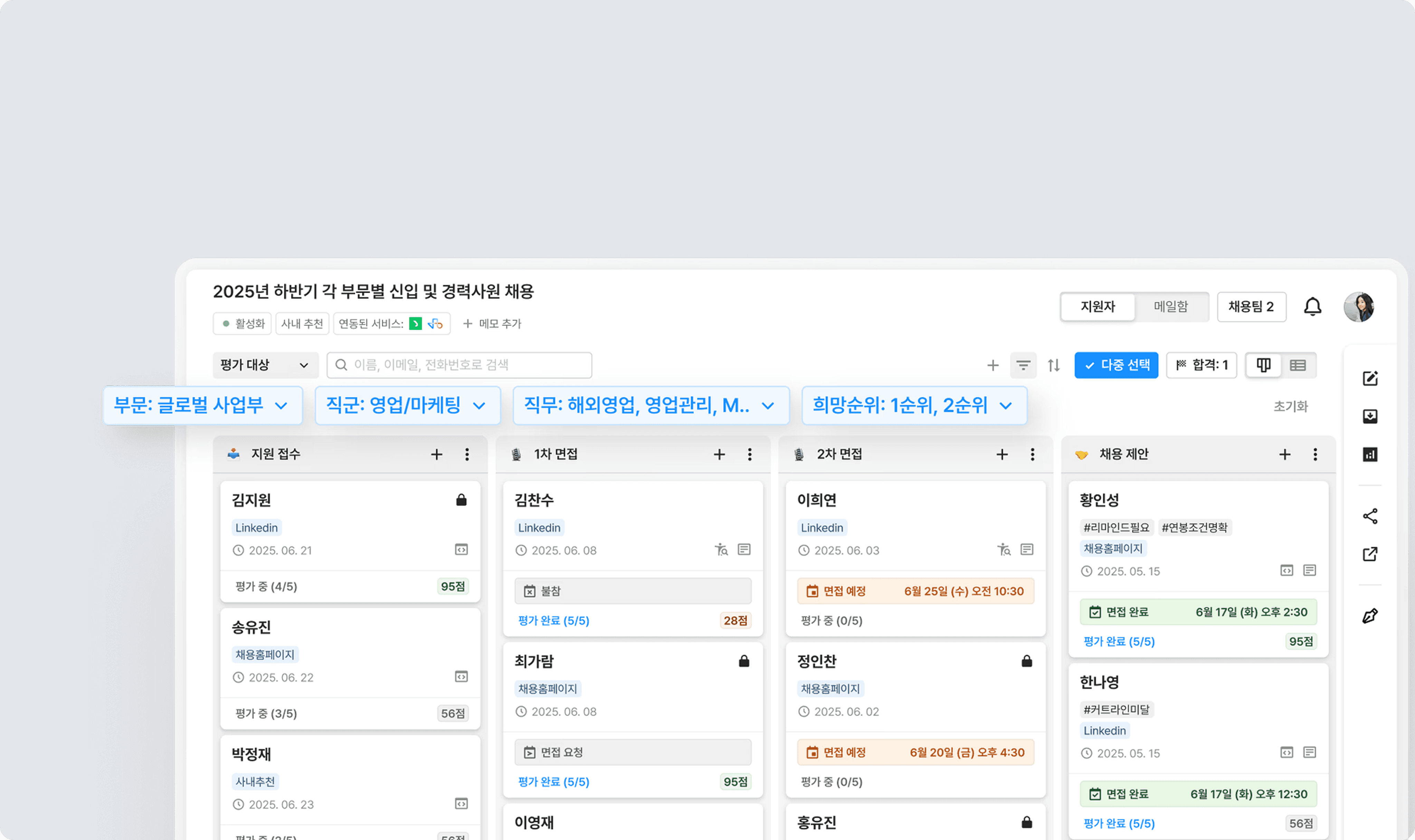
Task: Click 불참 status on 김찬수 card
Action: click(633, 591)
